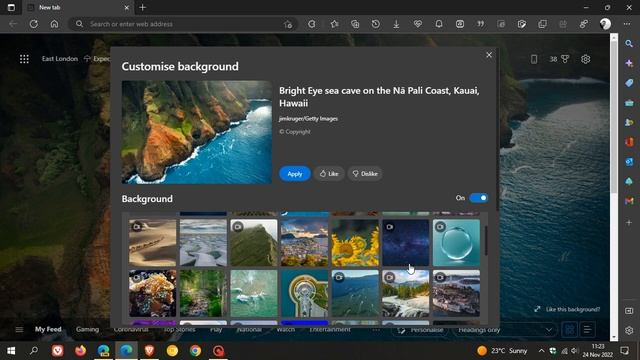Viewport: 640px width, 360px height.
Task: Close the Customise background dialog
Action: coord(489,55)
